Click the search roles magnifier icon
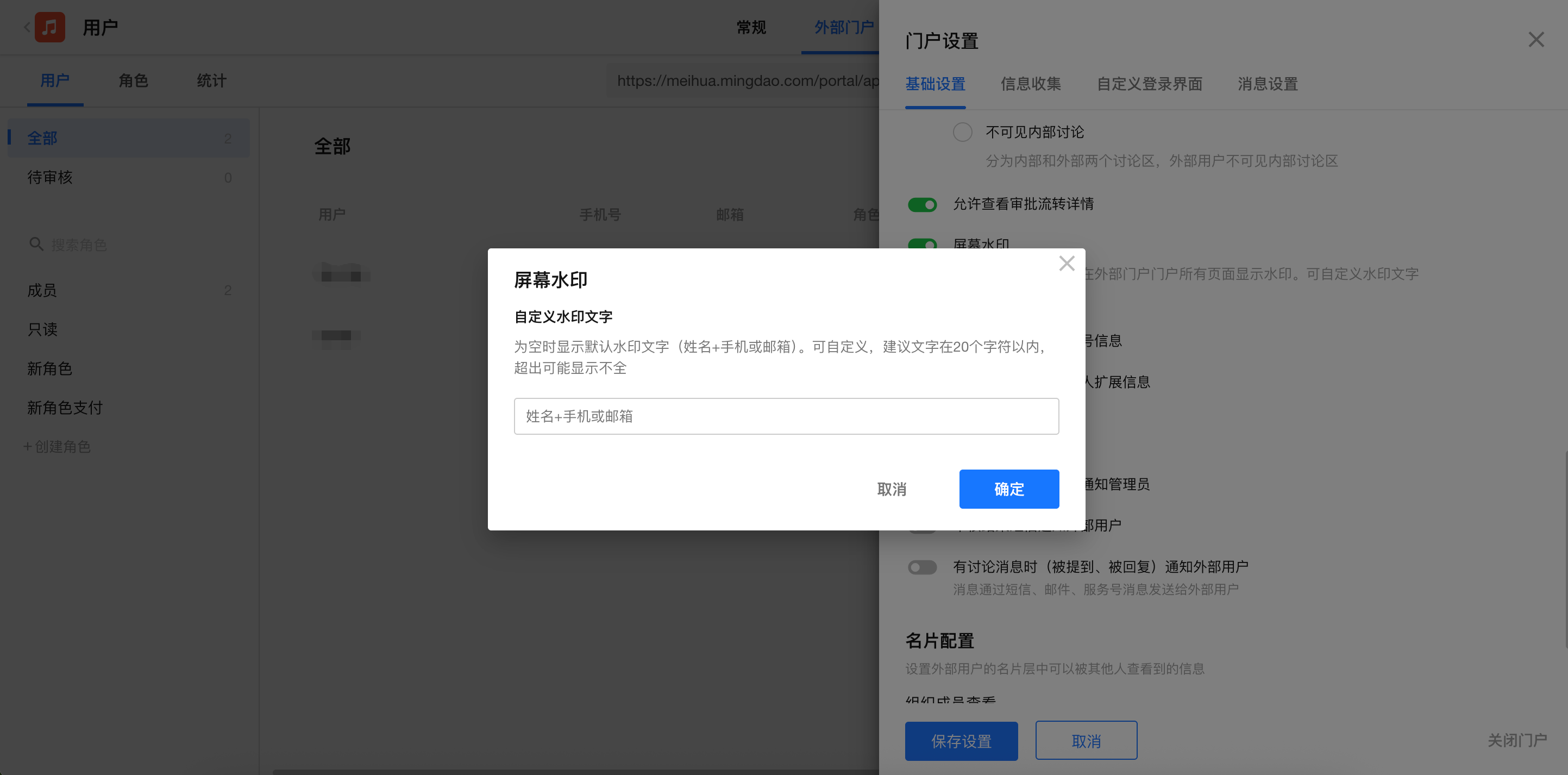The image size is (1568, 775). [x=36, y=244]
